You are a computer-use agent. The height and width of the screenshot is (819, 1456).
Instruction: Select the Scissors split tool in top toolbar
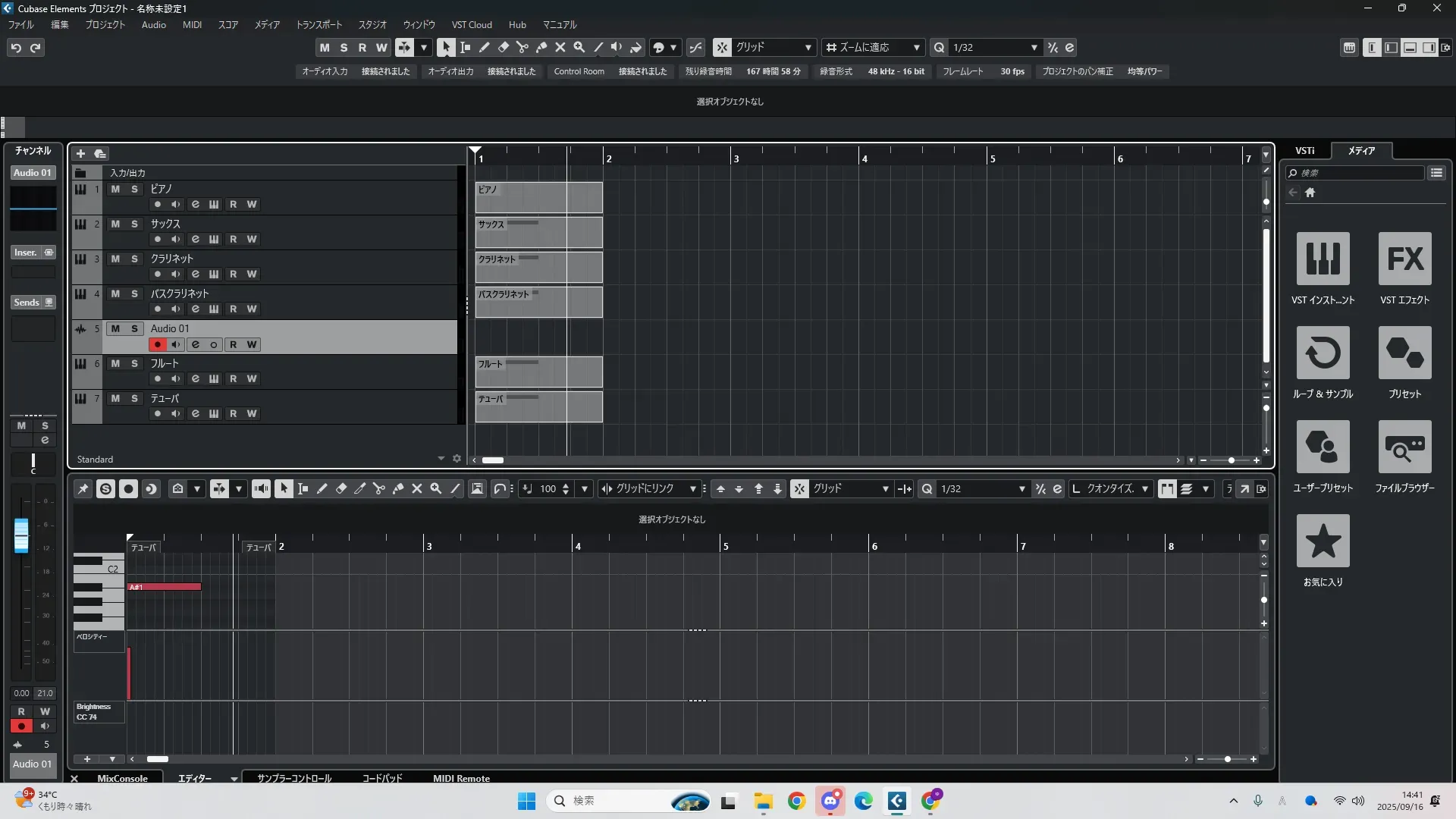coord(522,47)
